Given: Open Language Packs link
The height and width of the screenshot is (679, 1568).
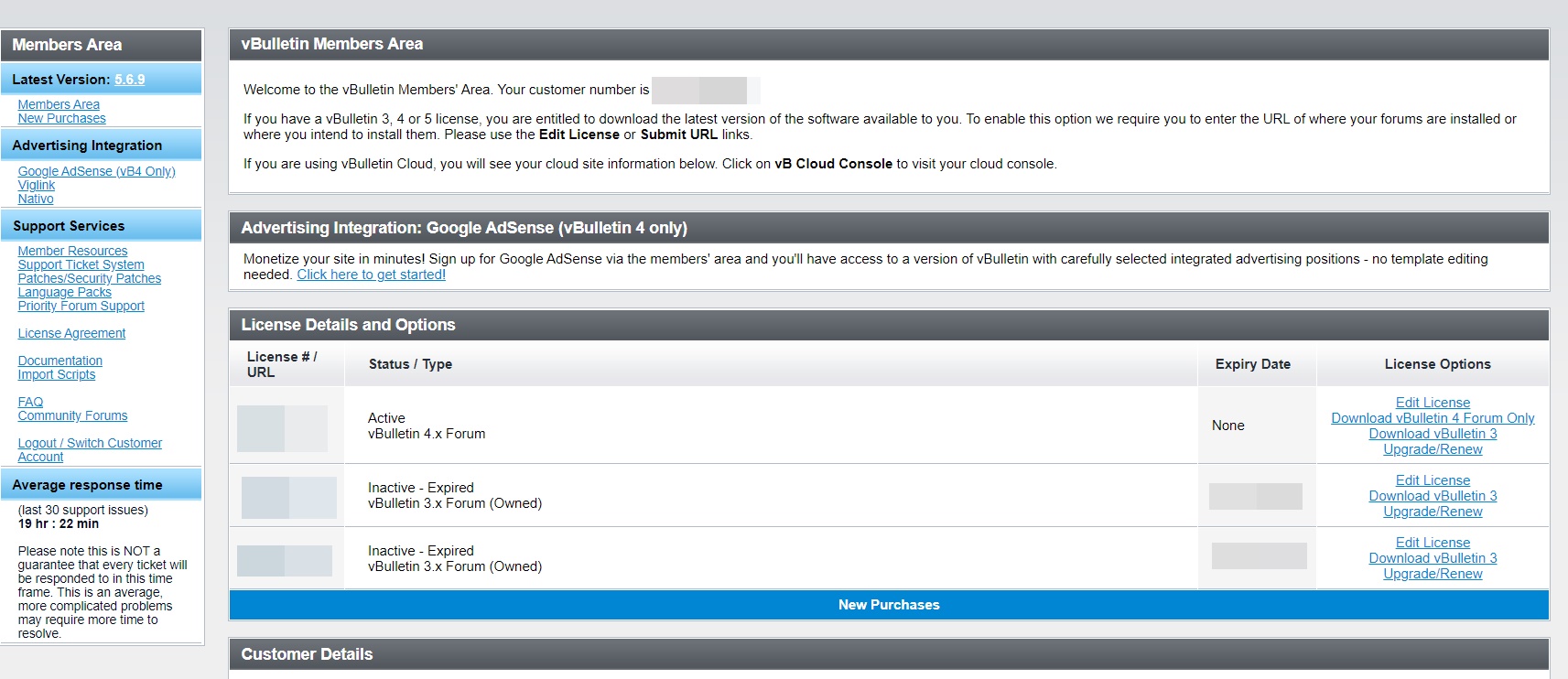Looking at the screenshot, I should 64,292.
